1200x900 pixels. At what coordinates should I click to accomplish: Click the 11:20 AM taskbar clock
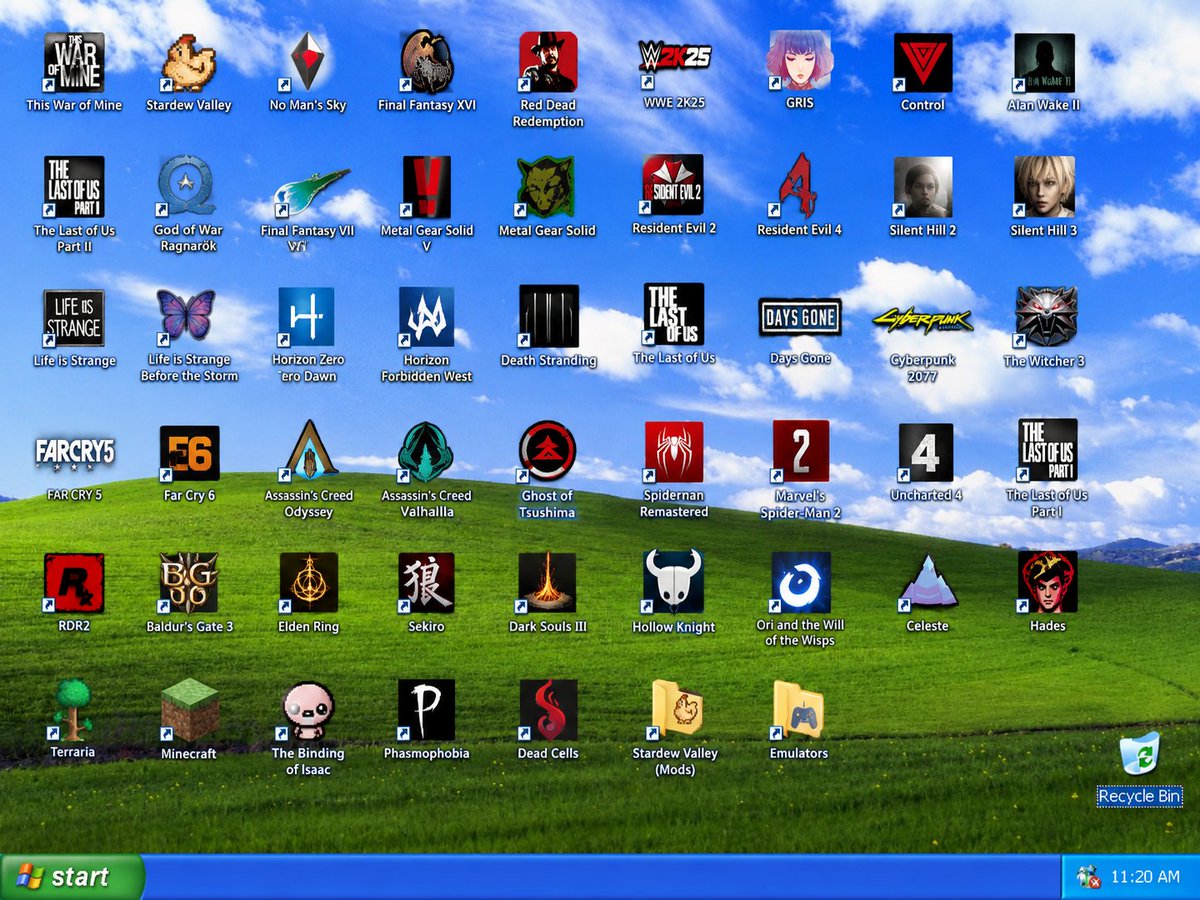(x=1145, y=877)
